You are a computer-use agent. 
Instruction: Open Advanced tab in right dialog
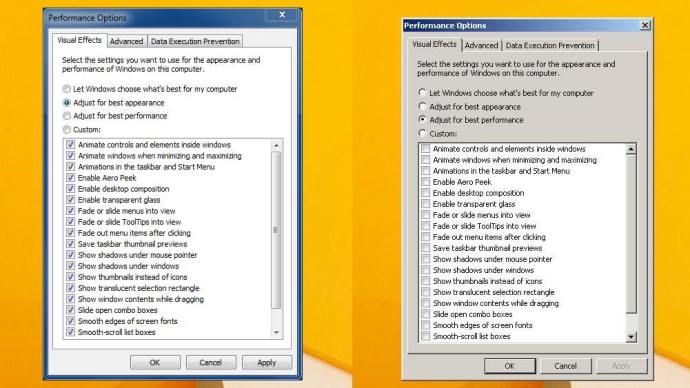click(481, 45)
